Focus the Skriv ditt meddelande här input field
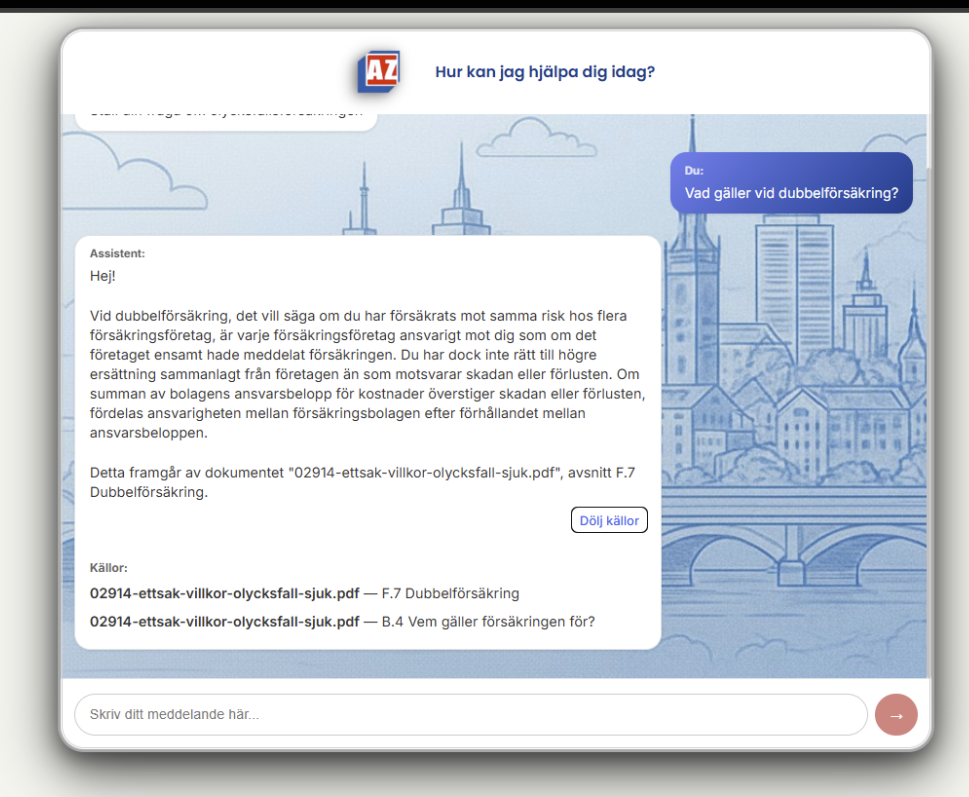 point(470,715)
